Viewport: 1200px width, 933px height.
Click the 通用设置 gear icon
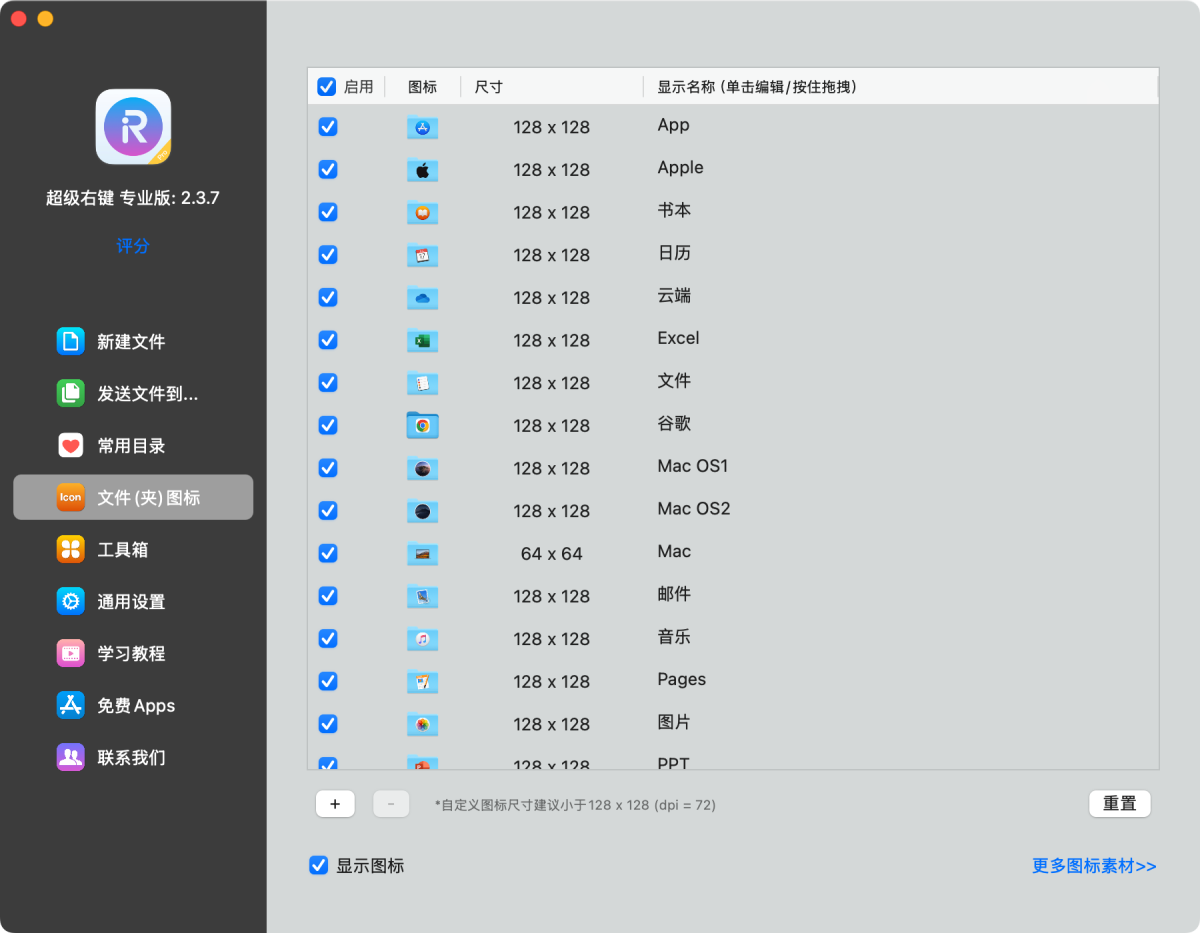[71, 602]
